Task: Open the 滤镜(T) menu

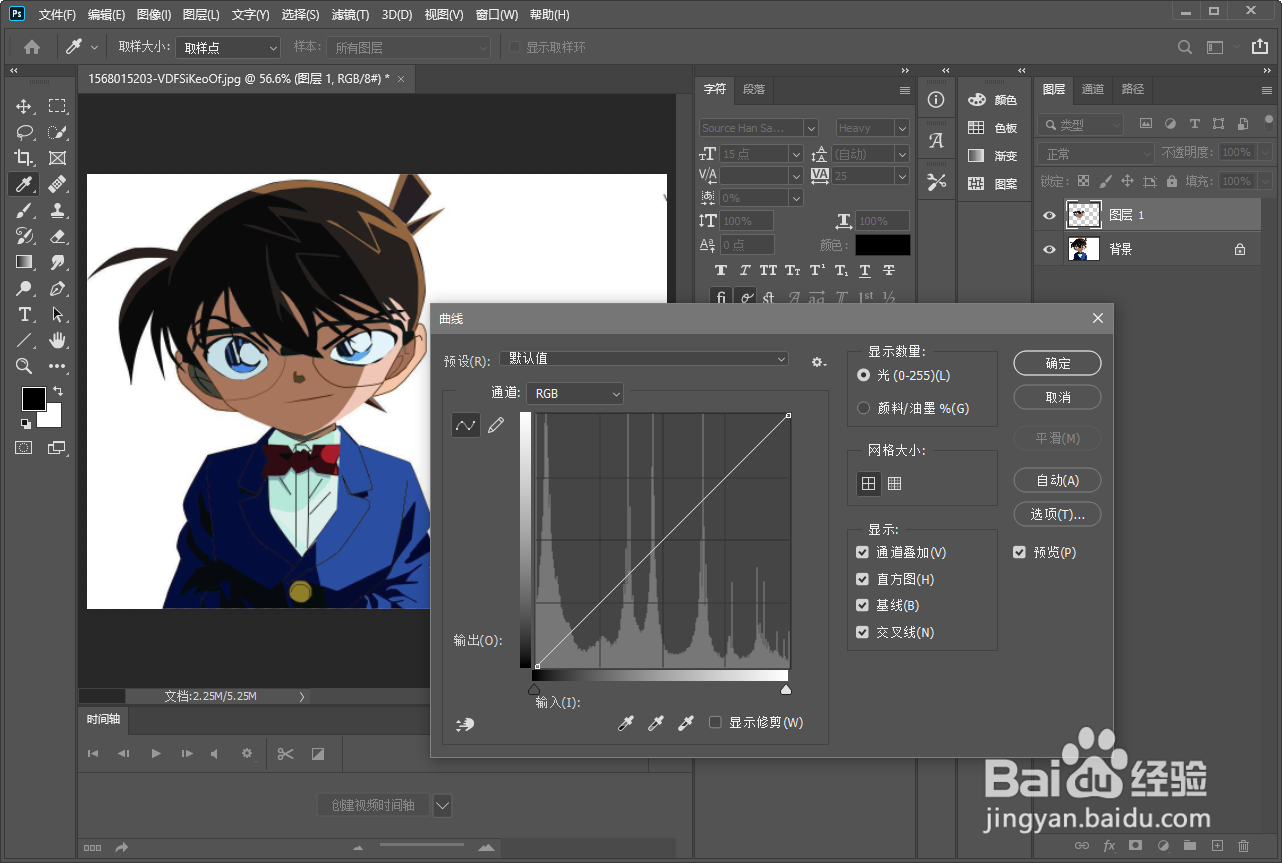Action: pos(350,15)
